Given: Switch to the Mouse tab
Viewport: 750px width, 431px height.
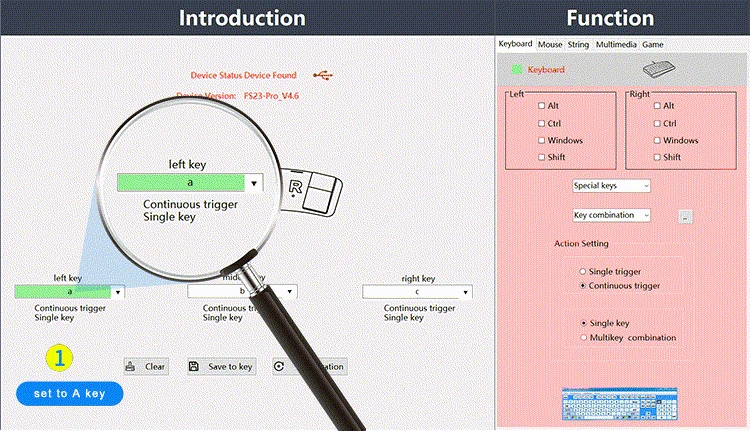Looking at the screenshot, I should 550,44.
